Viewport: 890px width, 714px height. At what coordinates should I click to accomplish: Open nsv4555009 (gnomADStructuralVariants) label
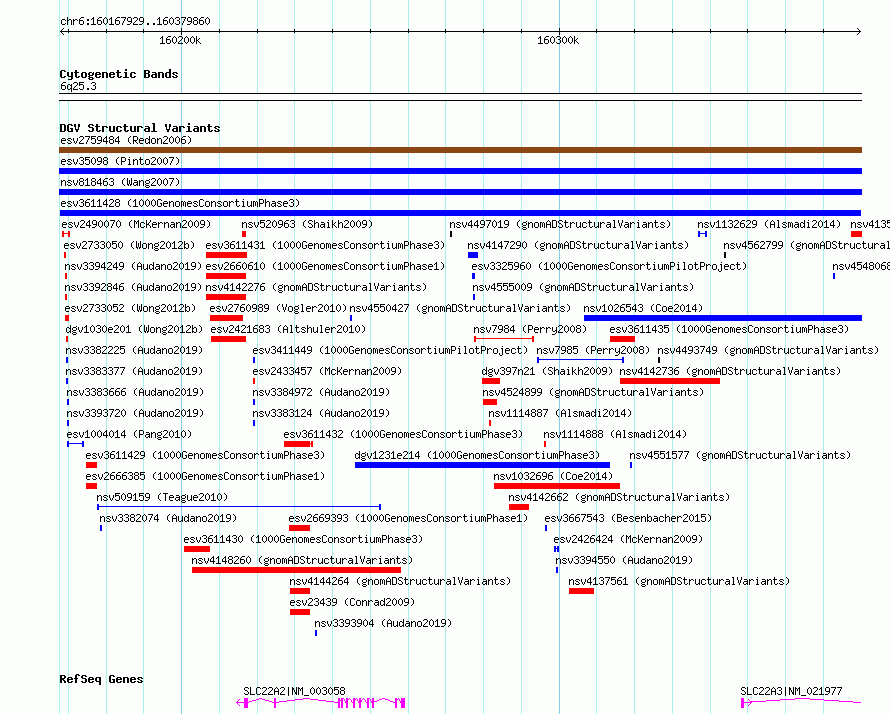(x=583, y=287)
